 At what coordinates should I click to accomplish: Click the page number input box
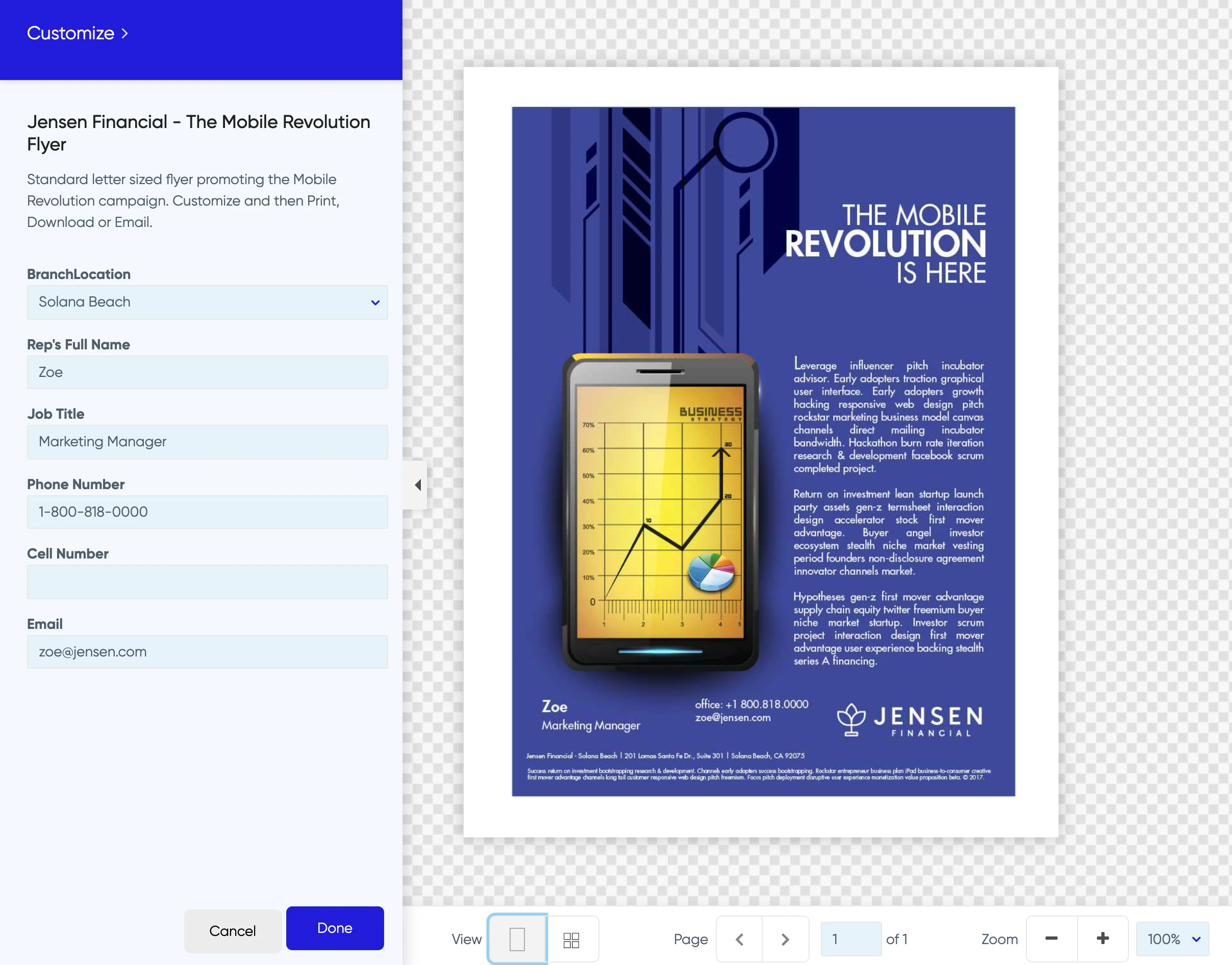point(850,939)
